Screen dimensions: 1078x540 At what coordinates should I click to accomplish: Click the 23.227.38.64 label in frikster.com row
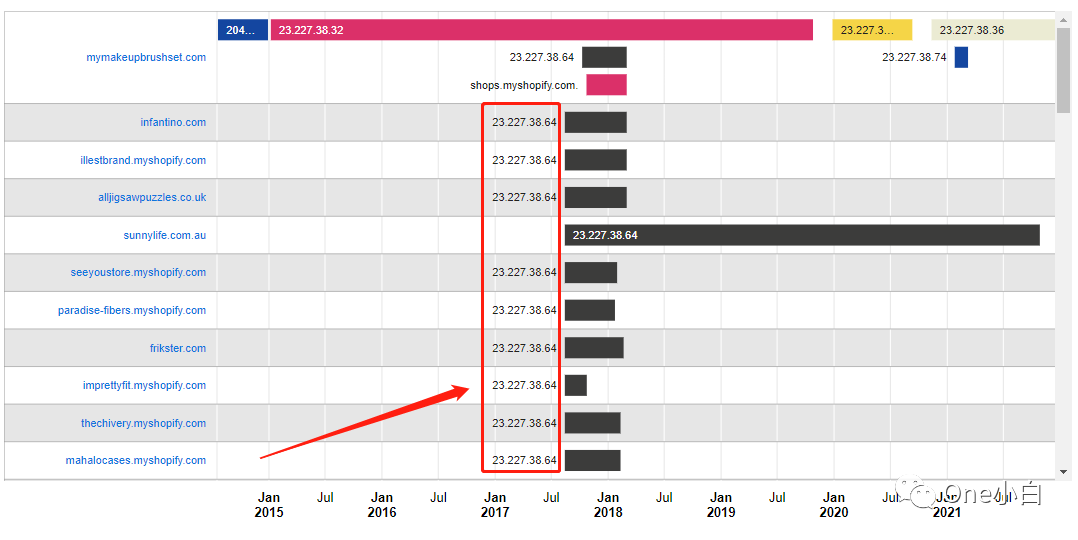point(525,348)
